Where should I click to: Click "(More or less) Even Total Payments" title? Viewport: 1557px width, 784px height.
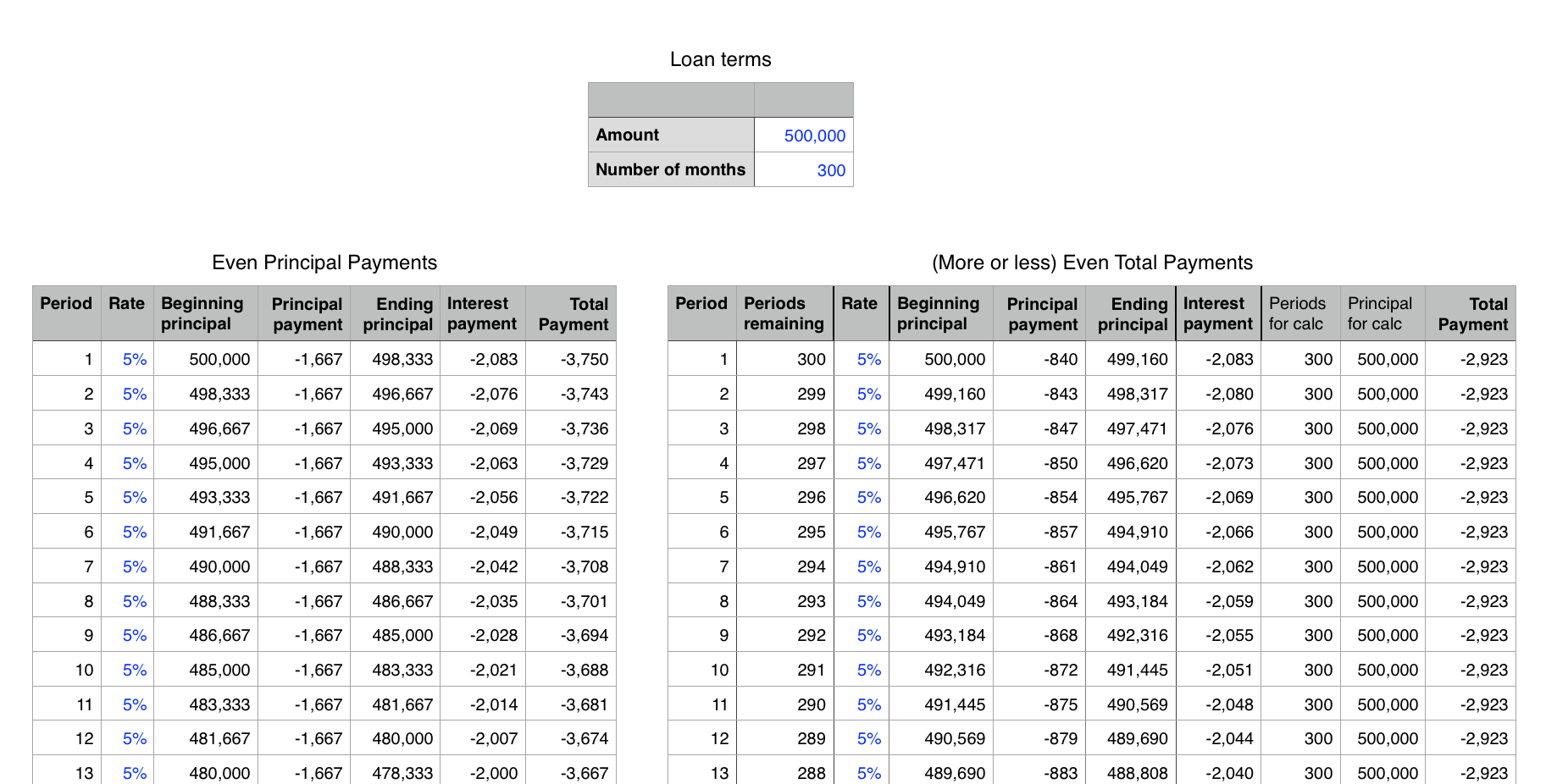click(x=1092, y=262)
